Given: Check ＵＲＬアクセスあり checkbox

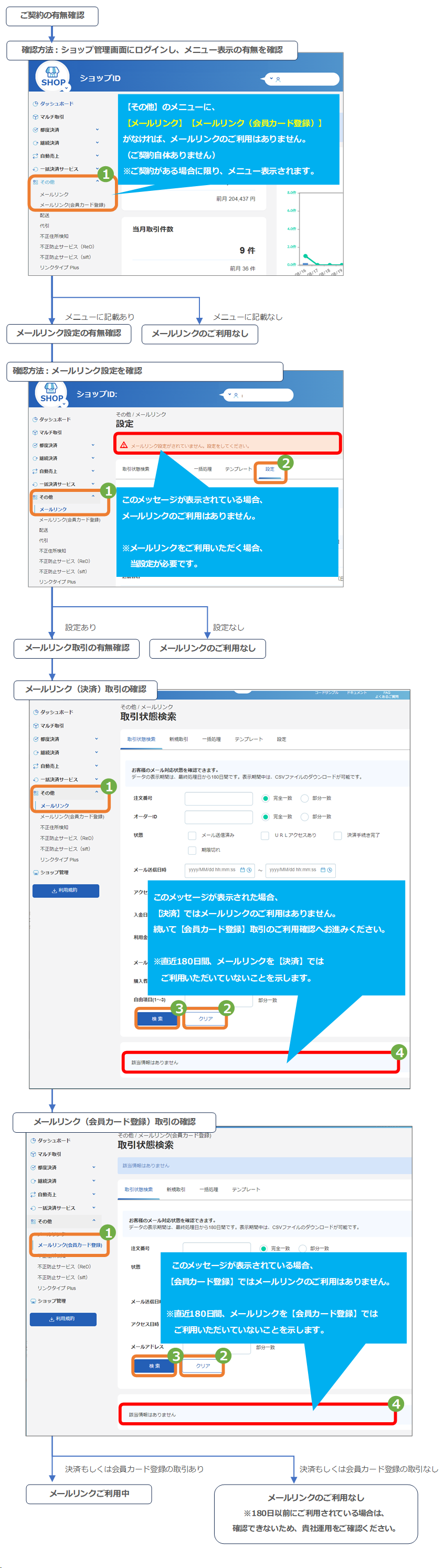Looking at the screenshot, I should pos(265,836).
